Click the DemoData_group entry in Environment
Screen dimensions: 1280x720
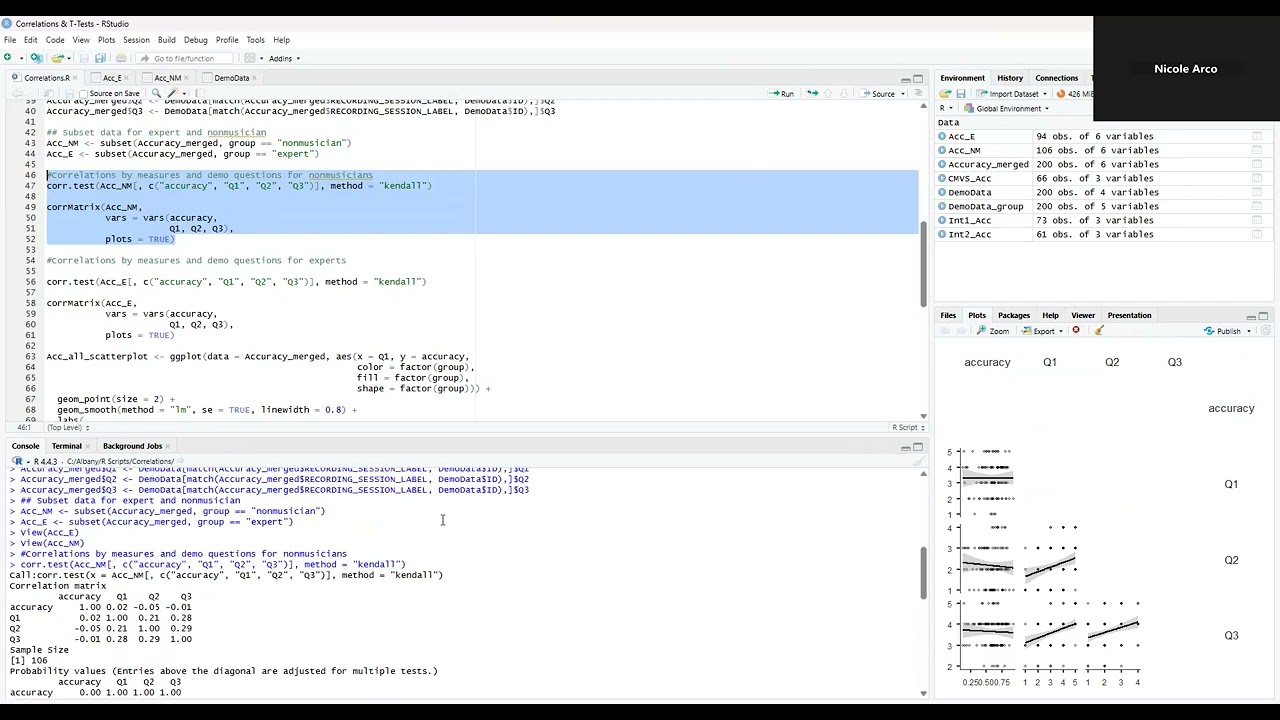[986, 206]
